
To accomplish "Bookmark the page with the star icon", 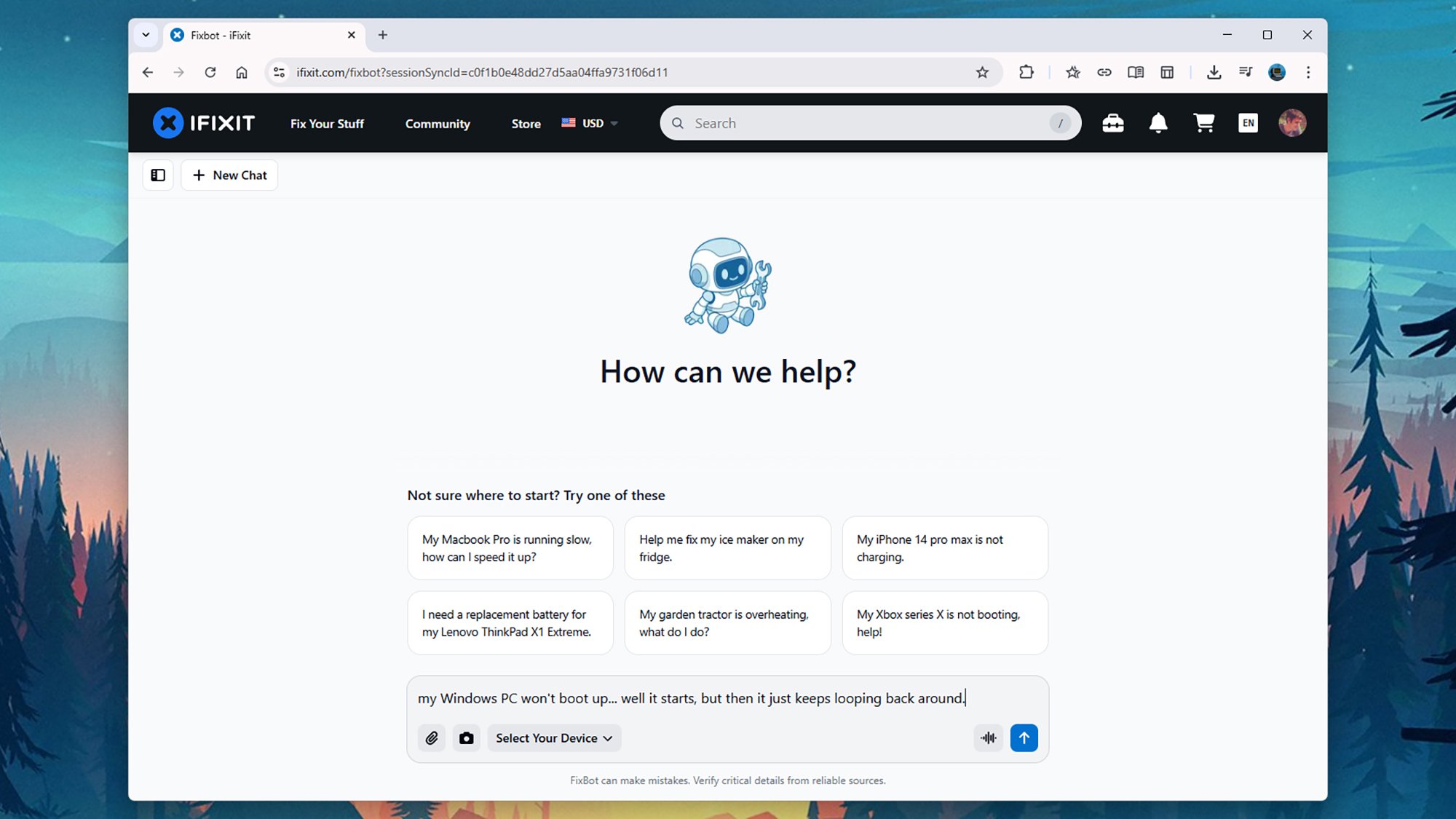I will pyautogui.click(x=982, y=72).
